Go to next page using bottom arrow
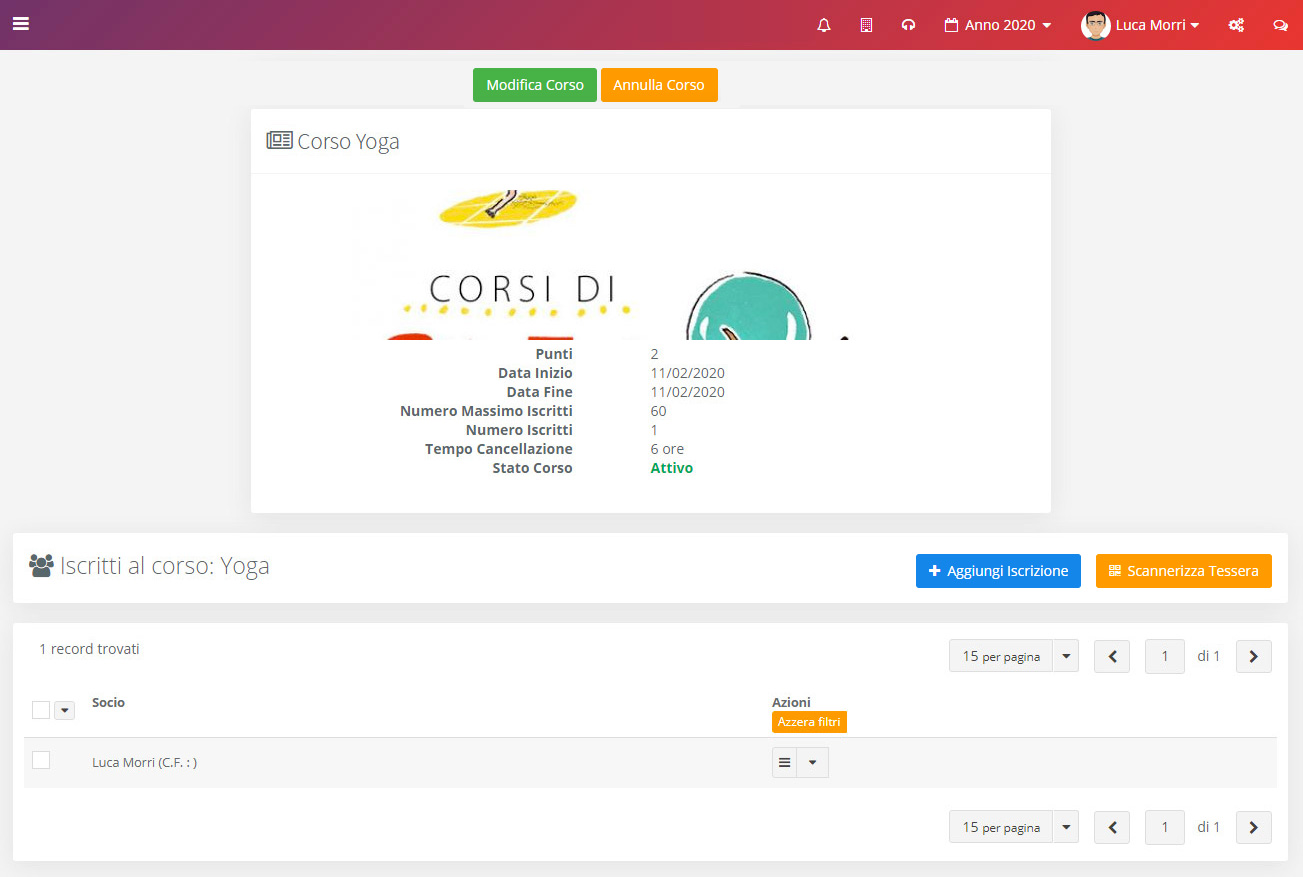The width and height of the screenshot is (1303, 877). tap(1254, 827)
